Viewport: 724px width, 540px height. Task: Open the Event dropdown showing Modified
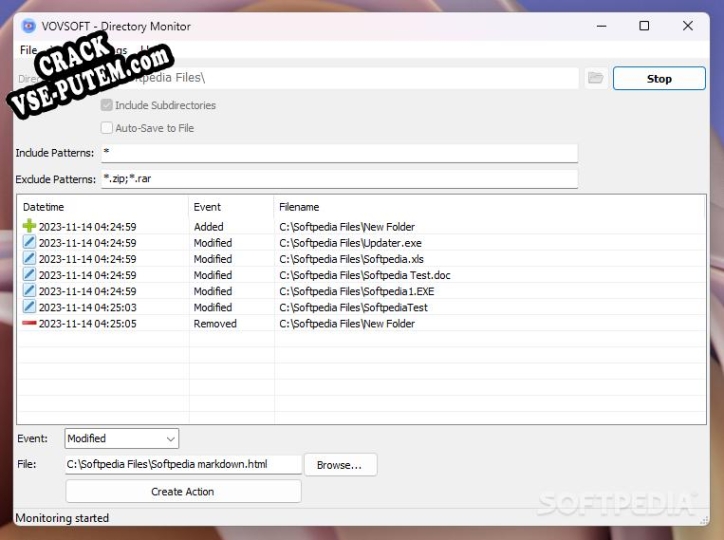pyautogui.click(x=121, y=438)
